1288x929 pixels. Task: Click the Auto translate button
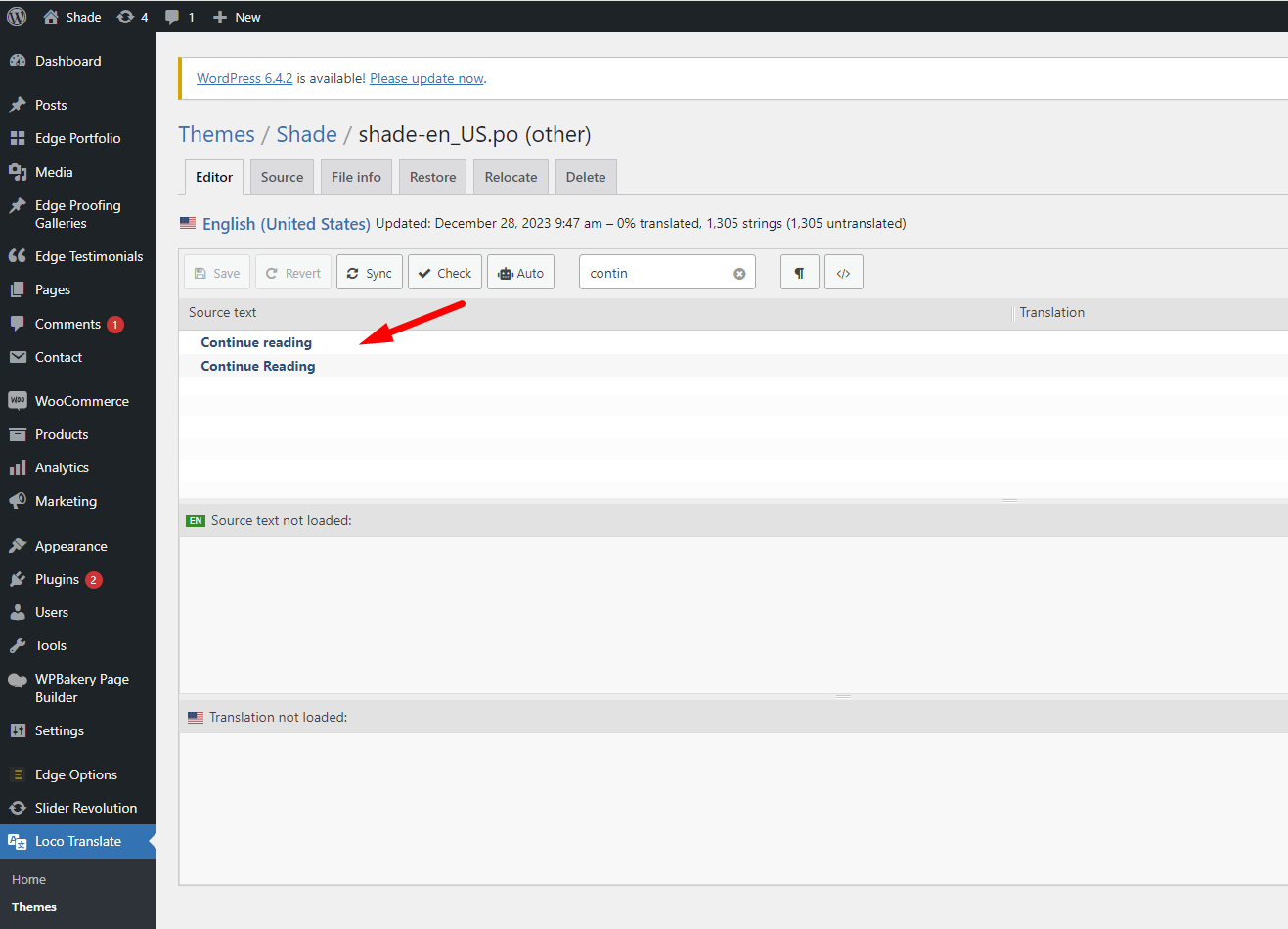tap(521, 273)
